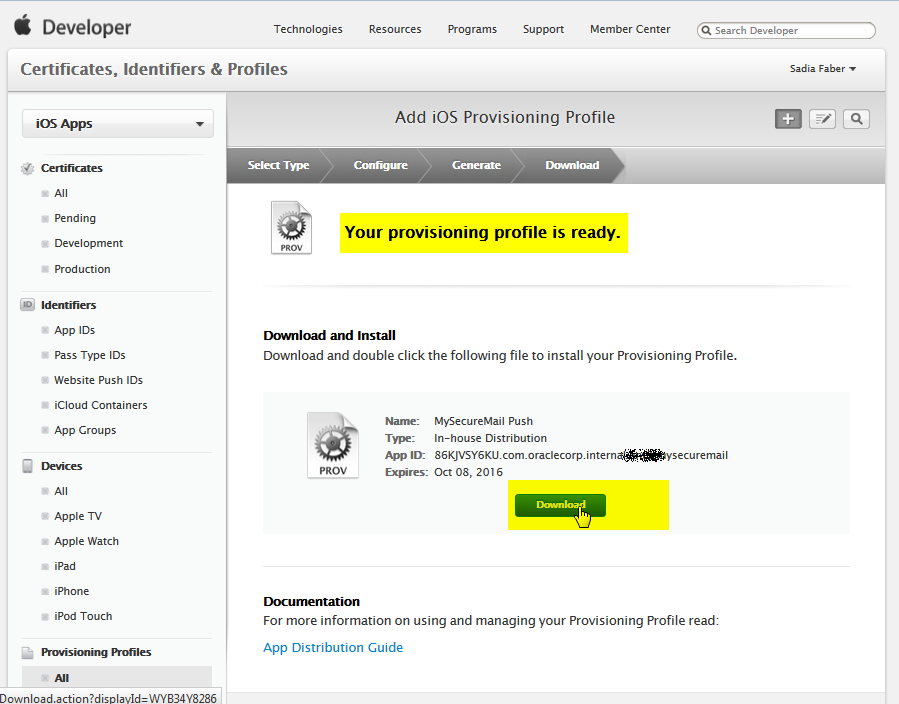The image size is (899, 704).
Task: Open the iOS Apps platform dropdown
Action: pos(118,124)
